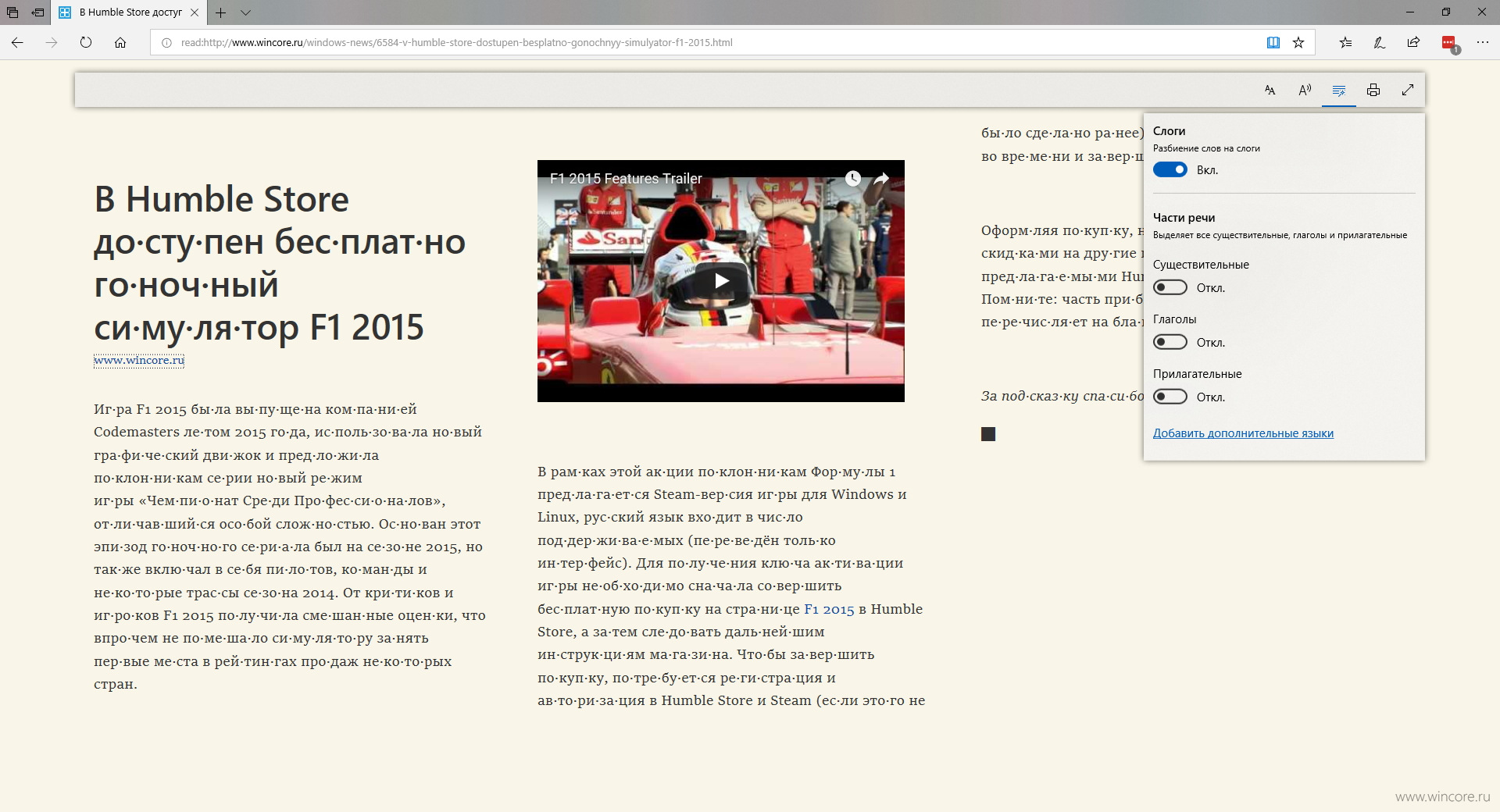Close the grammar tools panel via its toolbar icon
1500x812 pixels.
coord(1339,91)
